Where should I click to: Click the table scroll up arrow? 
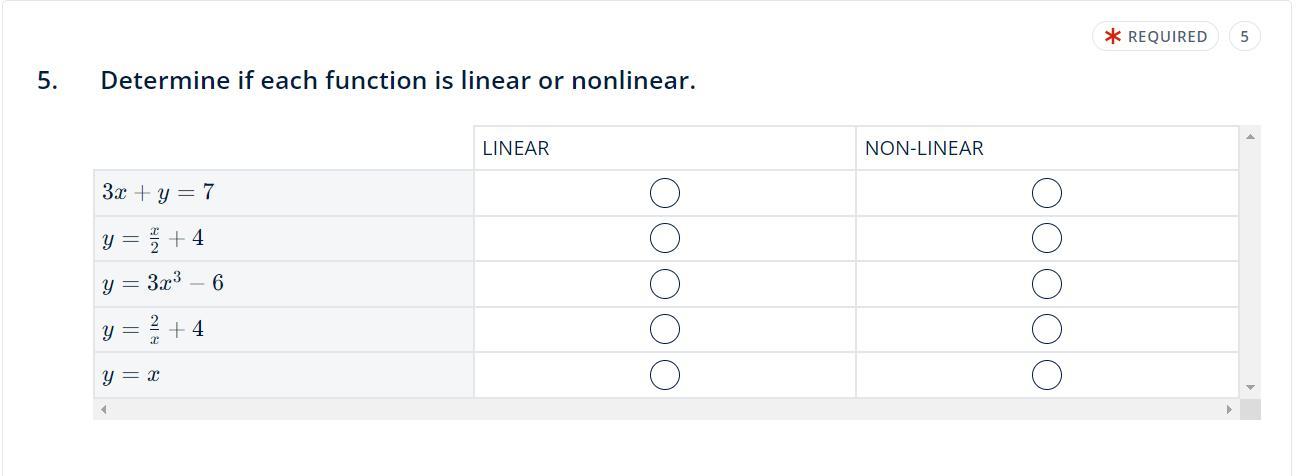click(1250, 136)
